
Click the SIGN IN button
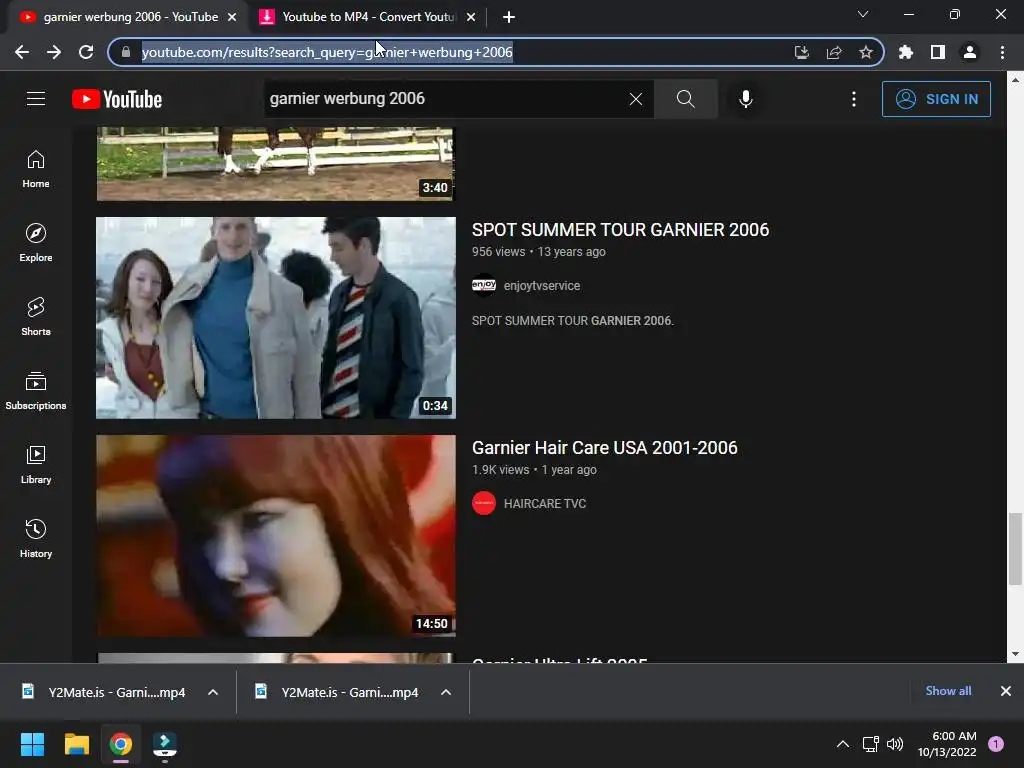(936, 99)
